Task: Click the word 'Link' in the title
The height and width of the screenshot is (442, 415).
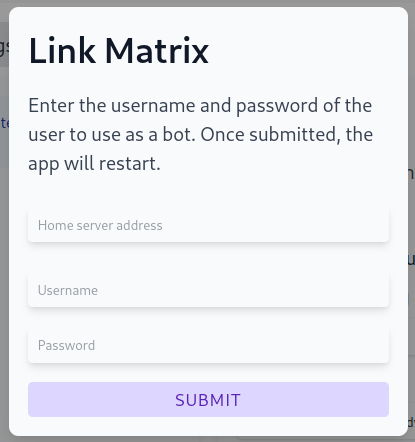Action: [x=62, y=51]
